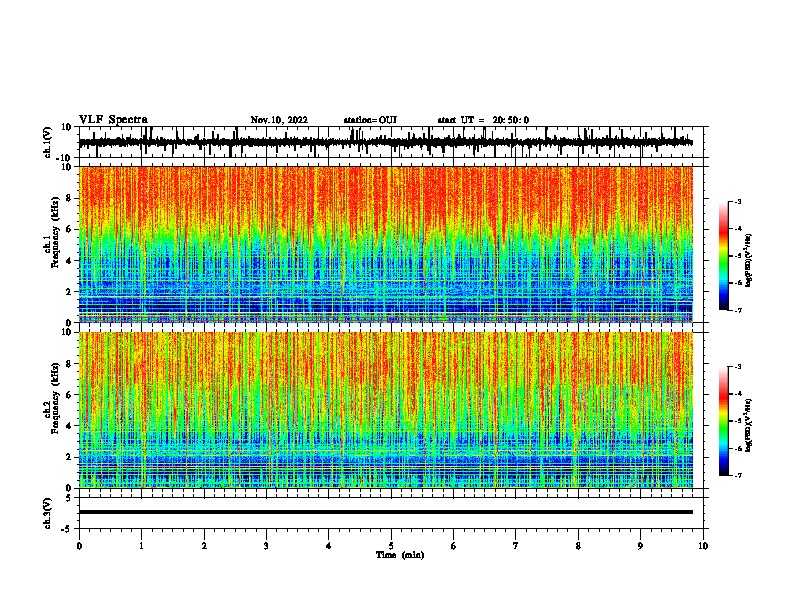Viewport: 792px width, 612px height.
Task: Select the "start UT = 20:50: 0" text
Action: point(483,120)
